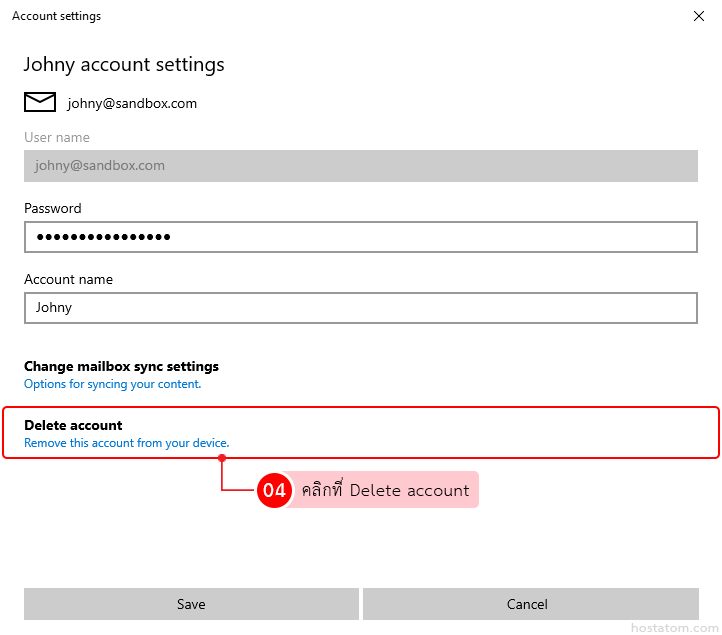Click the Account name field containing Johny
722x635 pixels.
360,308
